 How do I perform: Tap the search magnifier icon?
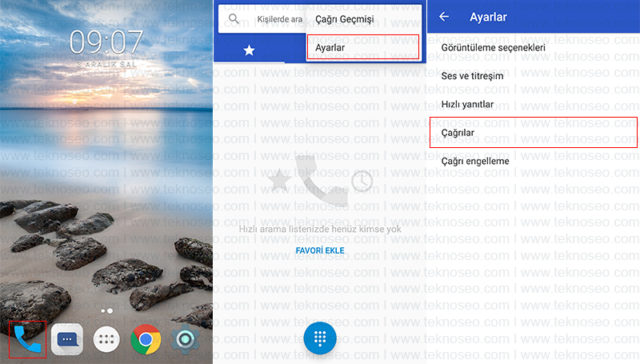233,19
